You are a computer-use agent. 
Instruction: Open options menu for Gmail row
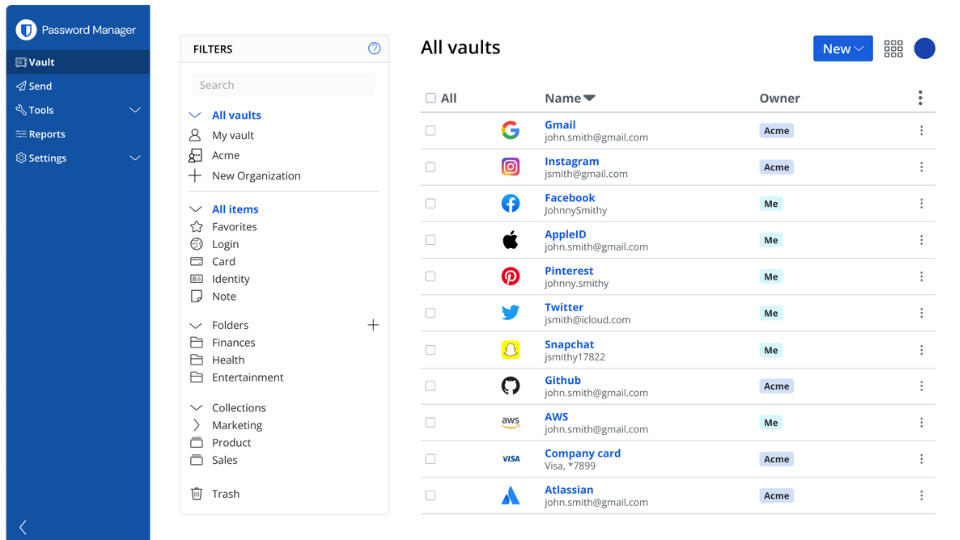pos(921,131)
